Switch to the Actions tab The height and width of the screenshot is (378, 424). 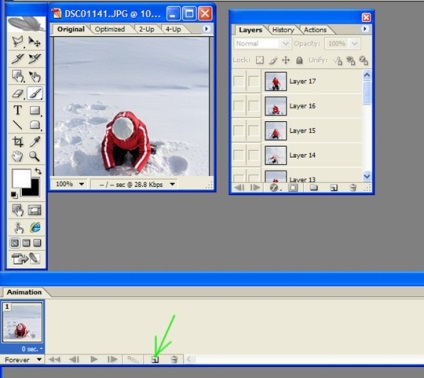315,30
